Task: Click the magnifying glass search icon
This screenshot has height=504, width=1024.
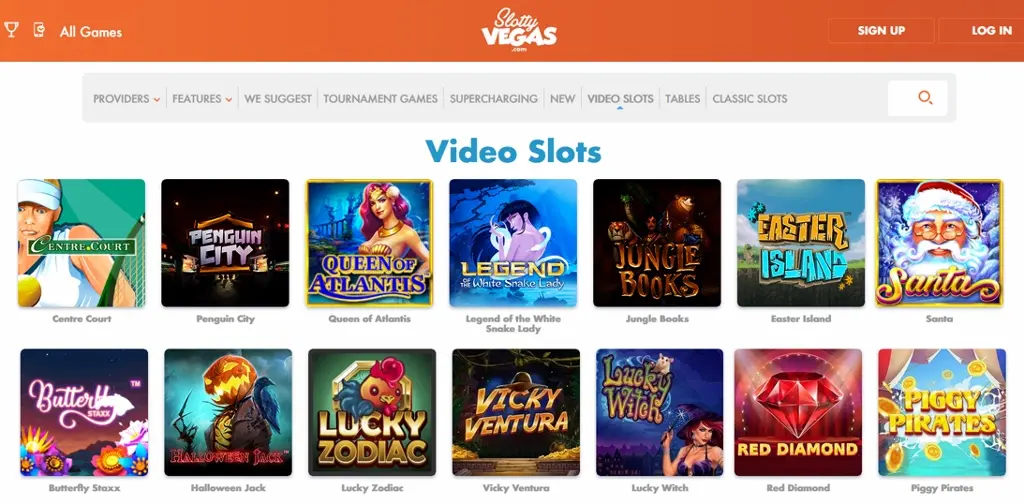Action: (x=925, y=99)
